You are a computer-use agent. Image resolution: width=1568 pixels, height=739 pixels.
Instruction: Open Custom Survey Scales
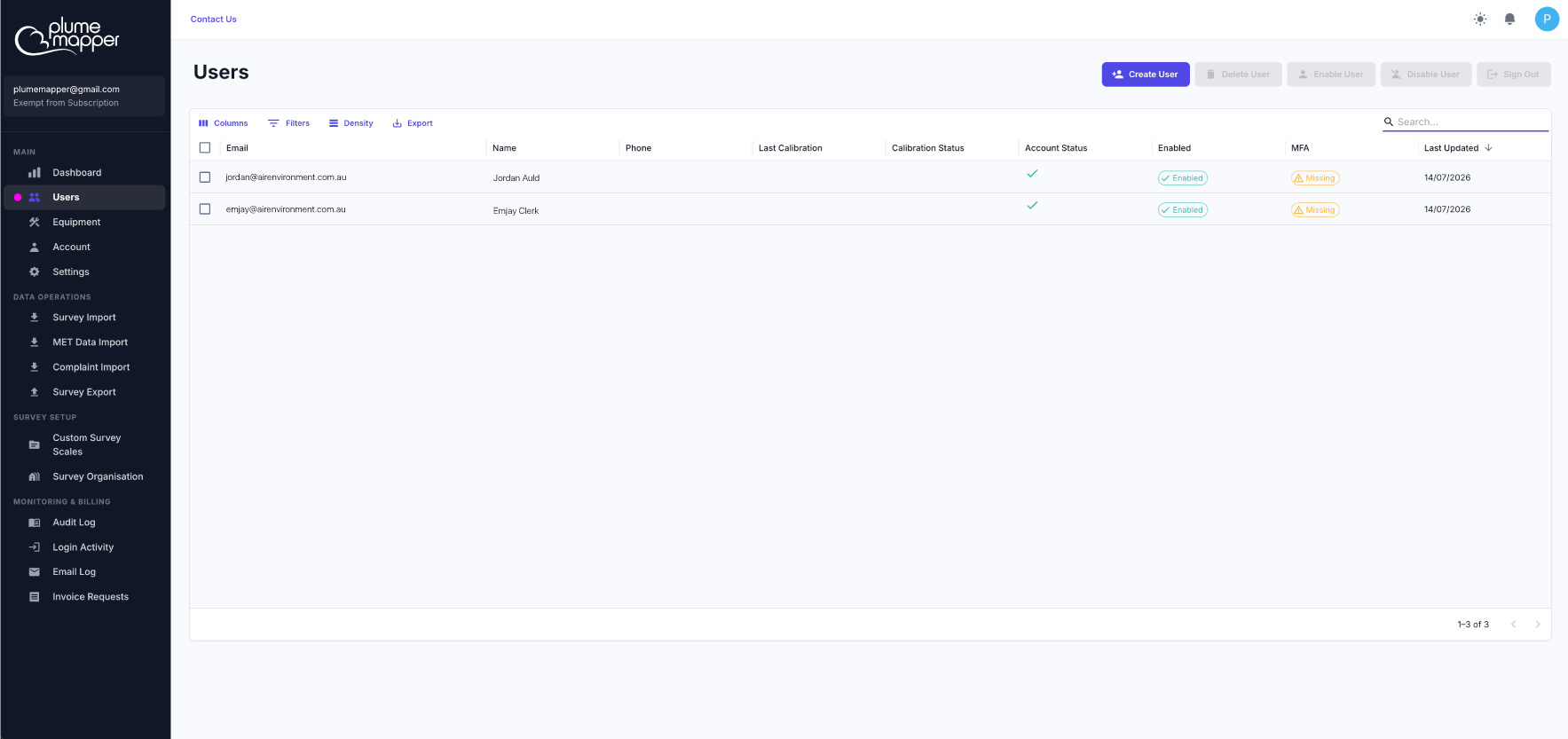pos(84,445)
